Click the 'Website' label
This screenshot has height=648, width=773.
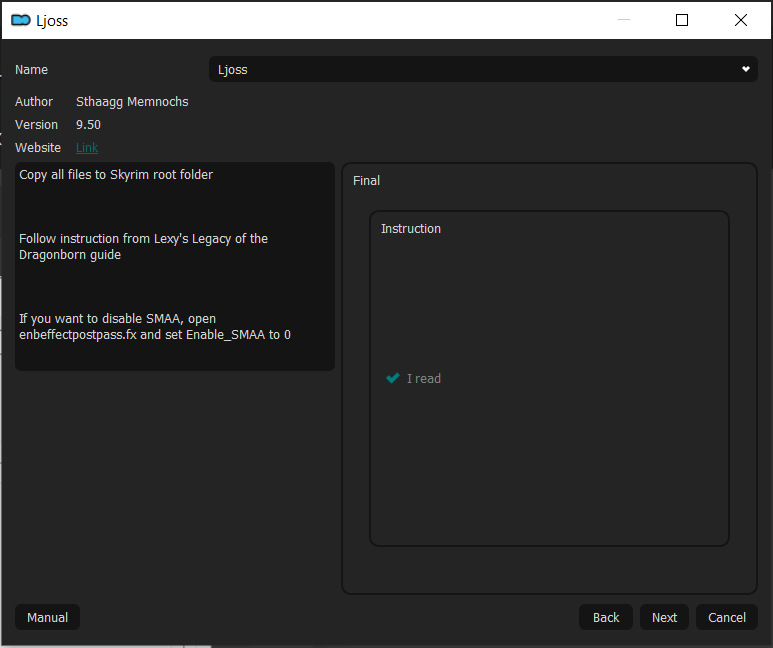37,147
